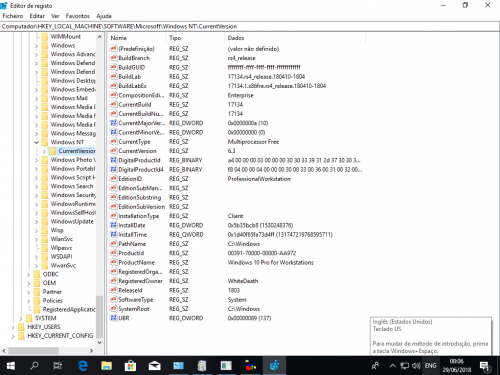The image size is (500, 375).
Task: Expand the ODBC key
Action: pos(29,274)
